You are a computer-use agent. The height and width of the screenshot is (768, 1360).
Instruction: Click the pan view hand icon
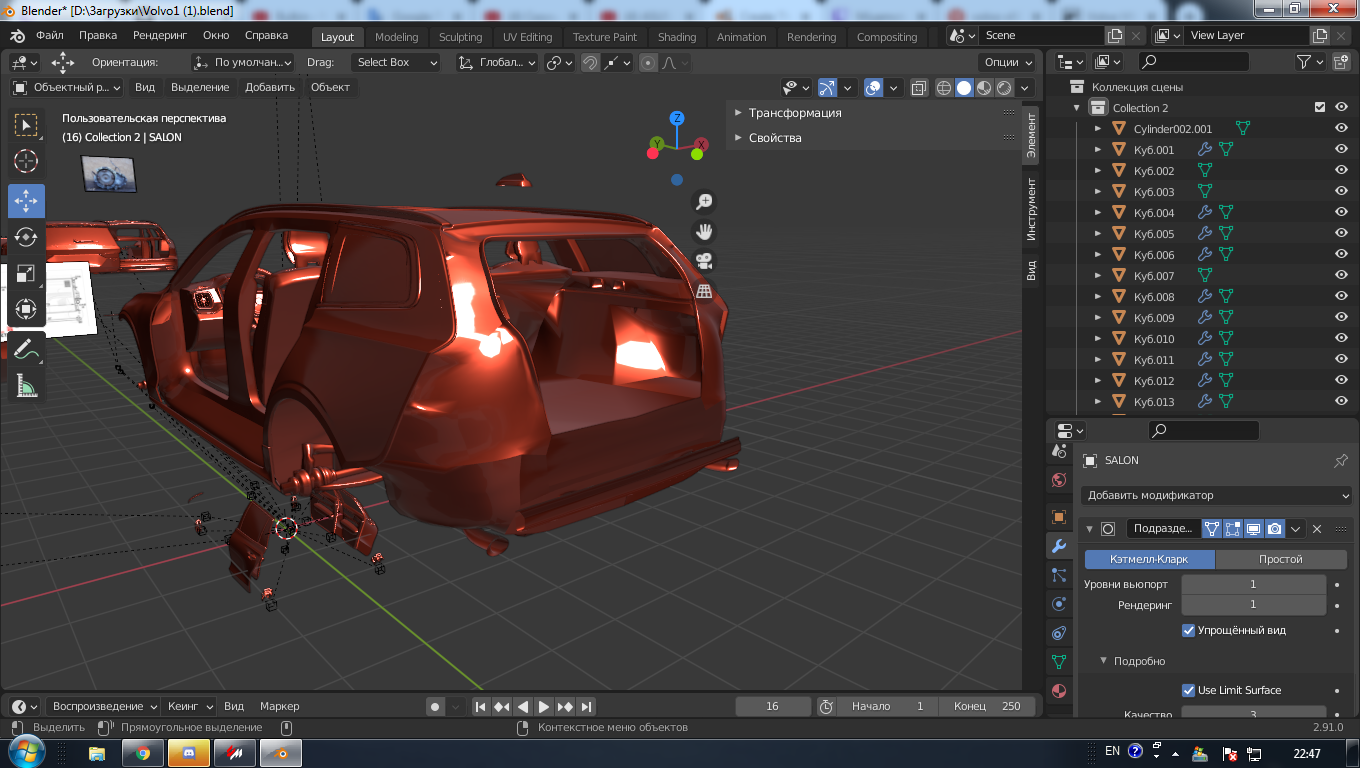704,232
